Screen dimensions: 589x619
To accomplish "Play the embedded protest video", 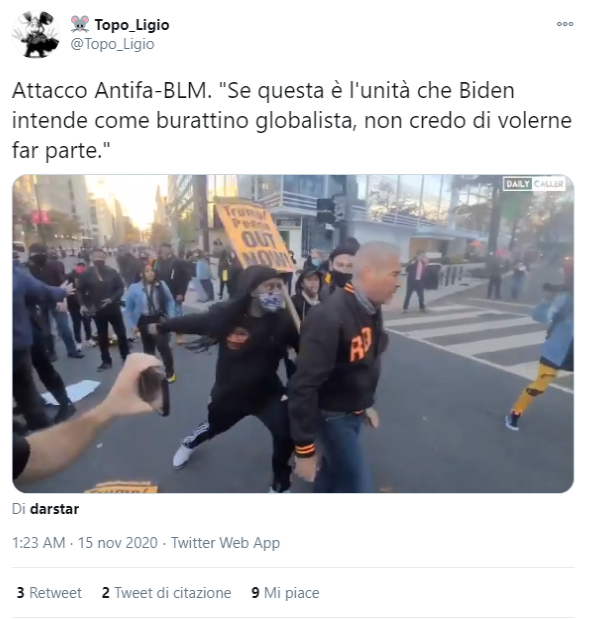I will (293, 334).
